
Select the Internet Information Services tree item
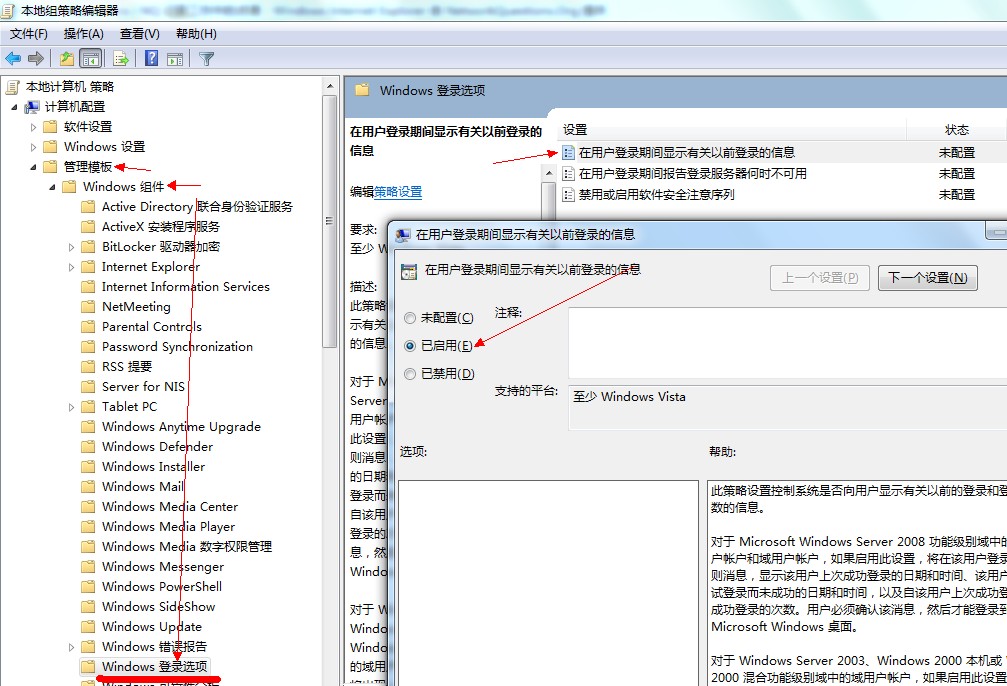coord(186,286)
